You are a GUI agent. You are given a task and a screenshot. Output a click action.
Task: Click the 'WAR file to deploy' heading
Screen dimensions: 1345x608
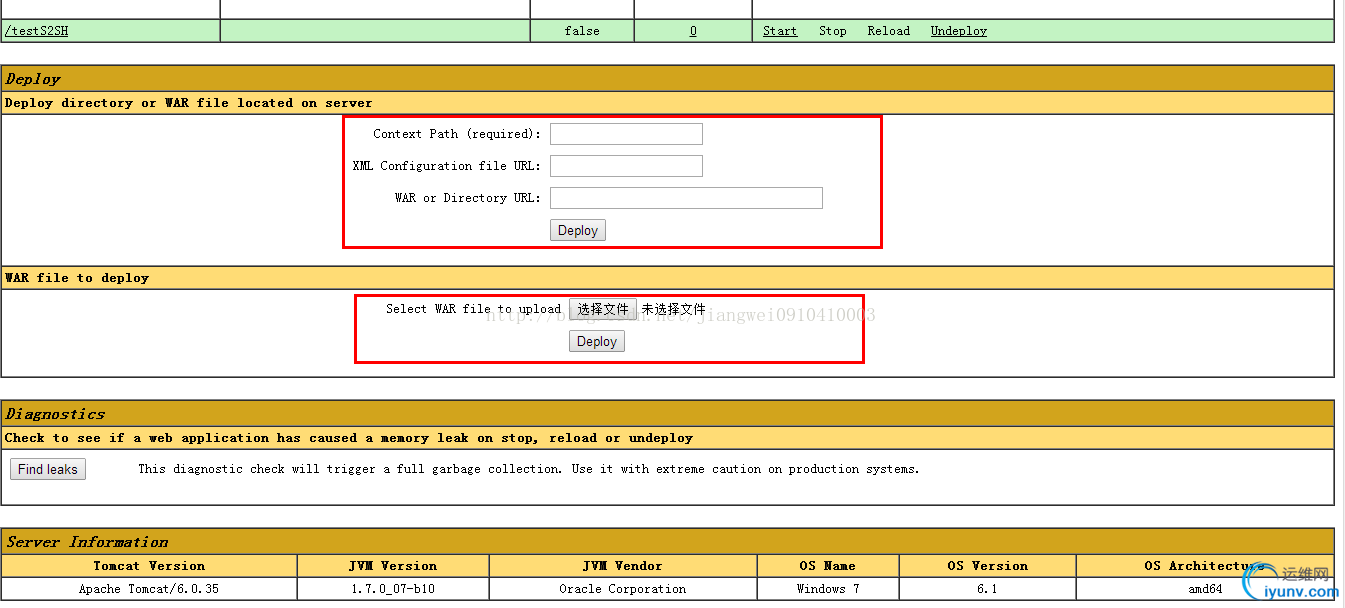77,278
